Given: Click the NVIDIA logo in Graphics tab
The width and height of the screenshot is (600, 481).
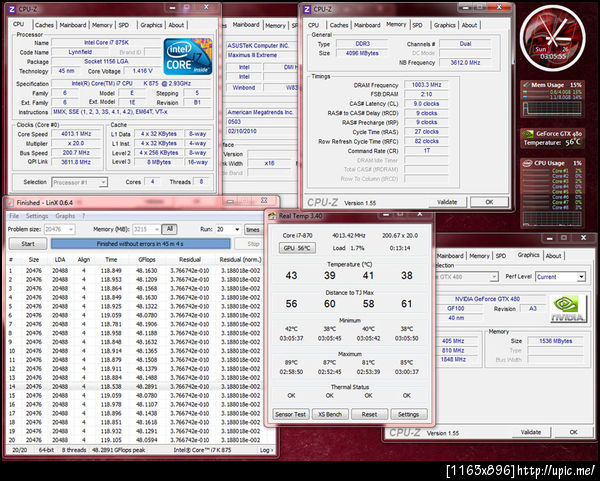Looking at the screenshot, I should tap(567, 309).
